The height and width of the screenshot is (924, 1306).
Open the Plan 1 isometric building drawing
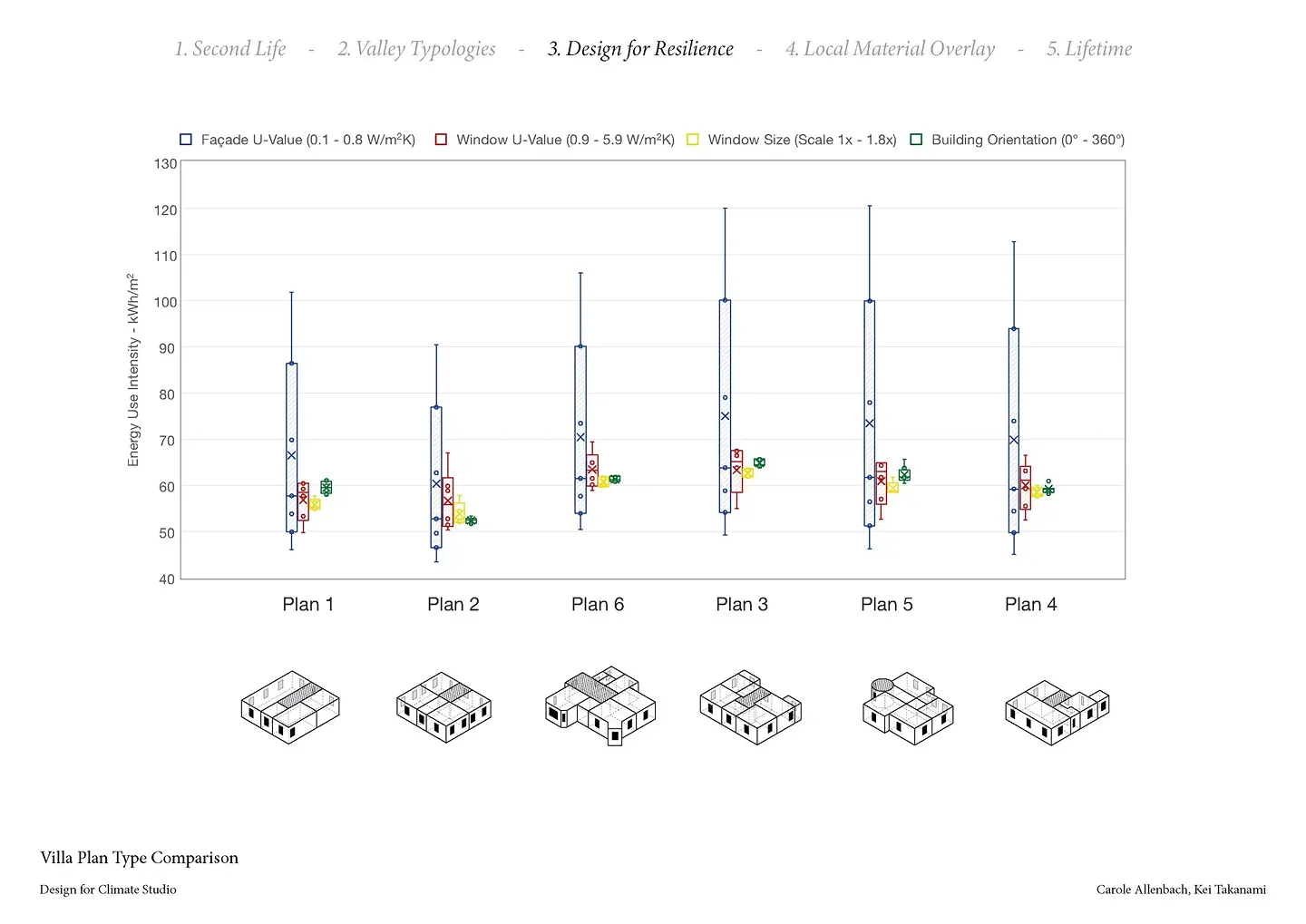(x=290, y=707)
